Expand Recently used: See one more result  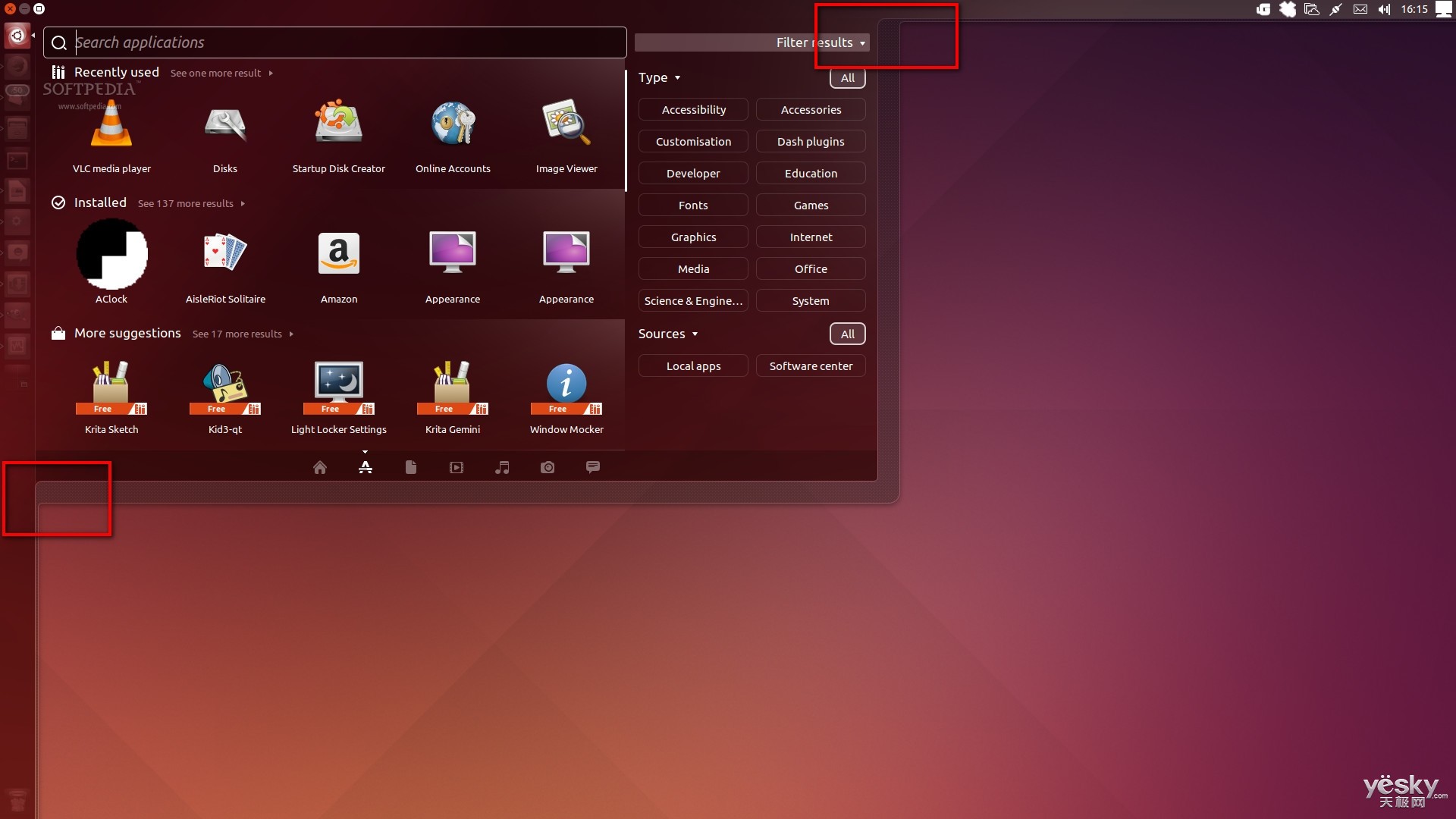point(221,74)
